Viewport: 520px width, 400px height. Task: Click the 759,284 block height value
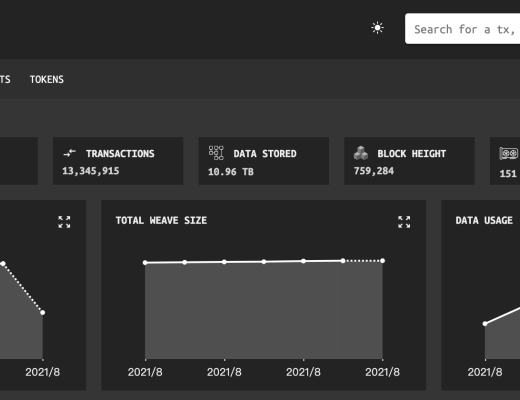374,171
